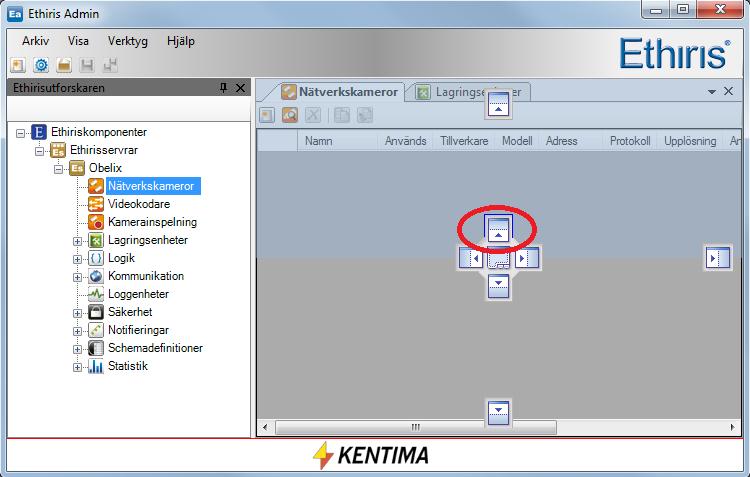Image resolution: width=750 pixels, height=477 pixels.
Task: Click the Nätverkskameror camera icon in tree
Action: [96, 186]
